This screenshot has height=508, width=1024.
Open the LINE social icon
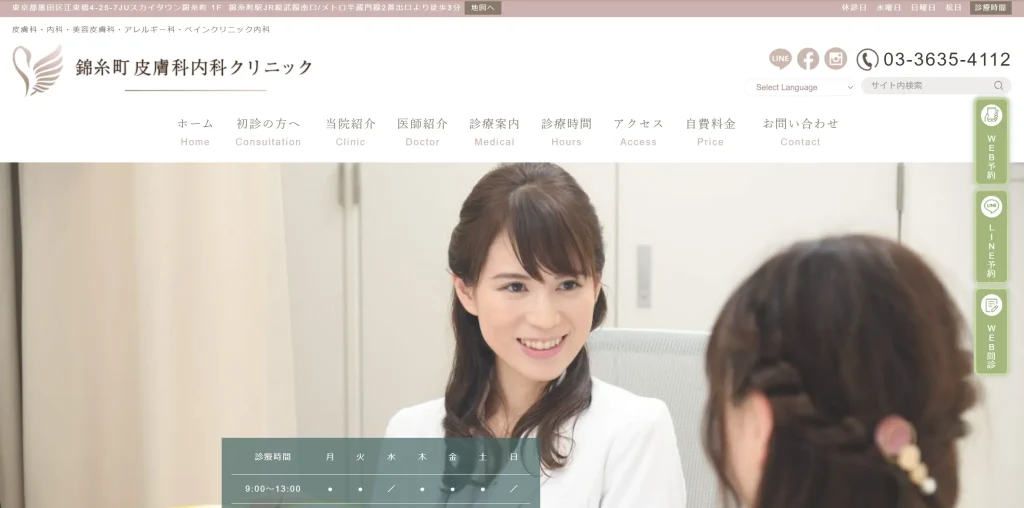(x=780, y=59)
